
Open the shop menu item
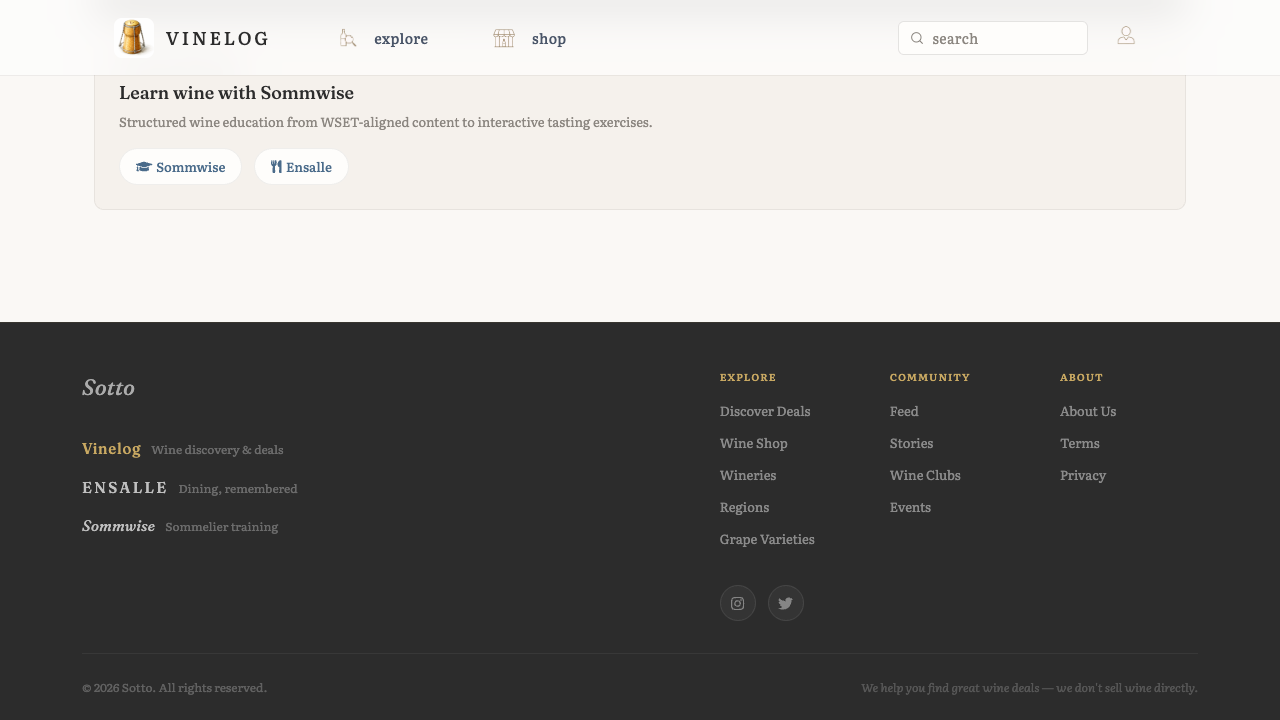click(549, 39)
